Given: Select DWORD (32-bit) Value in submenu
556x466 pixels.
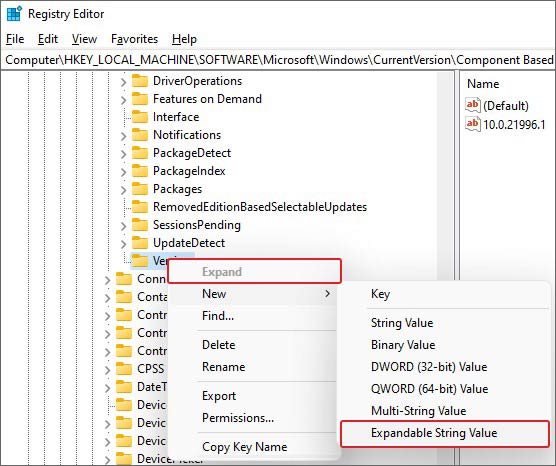Looking at the screenshot, I should point(445,367).
